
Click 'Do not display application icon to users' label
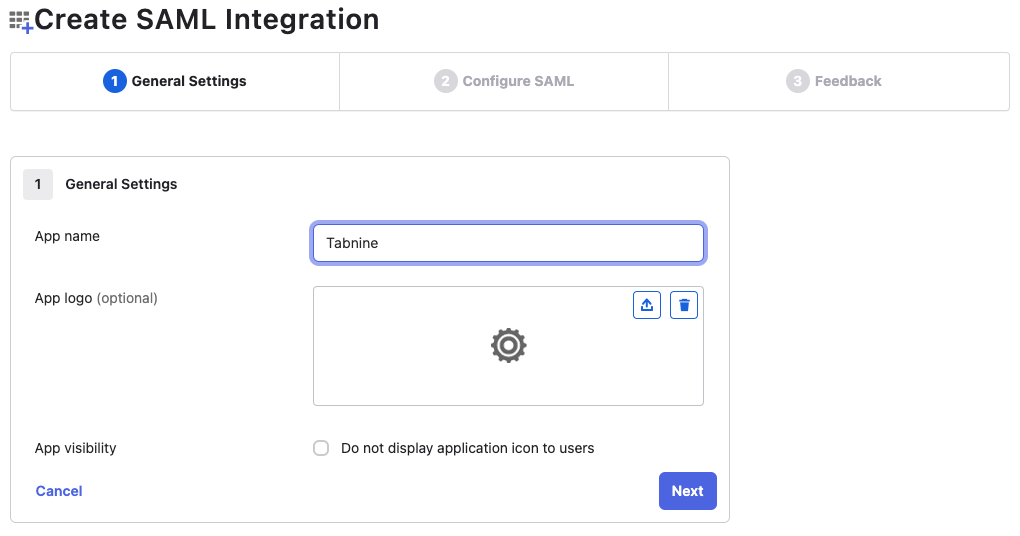467,448
